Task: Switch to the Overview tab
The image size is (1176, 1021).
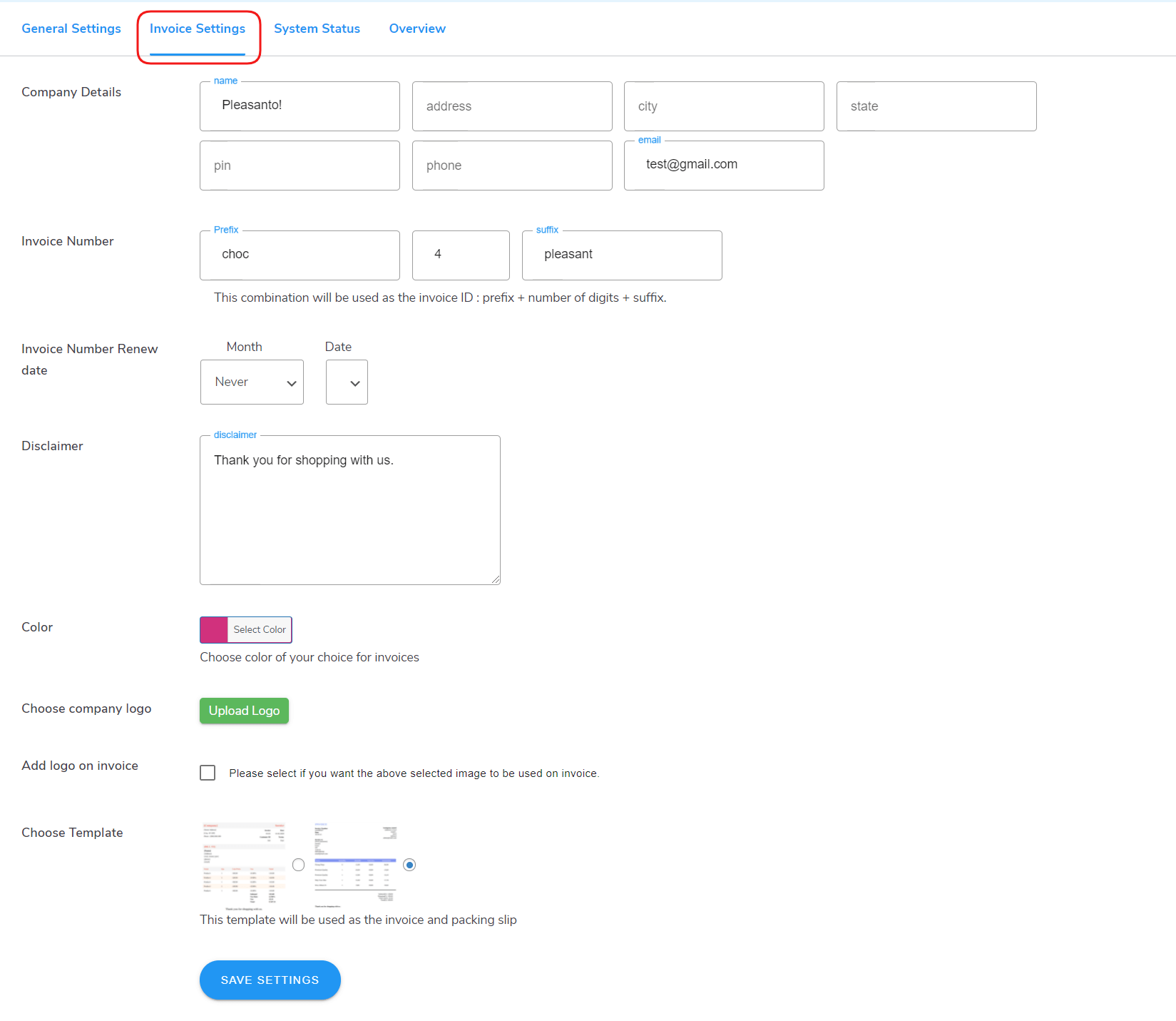Action: (417, 29)
